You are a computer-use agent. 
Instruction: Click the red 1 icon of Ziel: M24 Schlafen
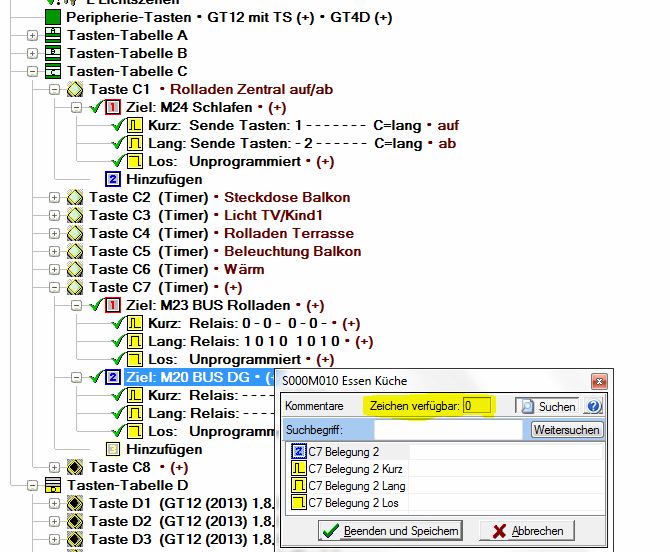(113, 108)
